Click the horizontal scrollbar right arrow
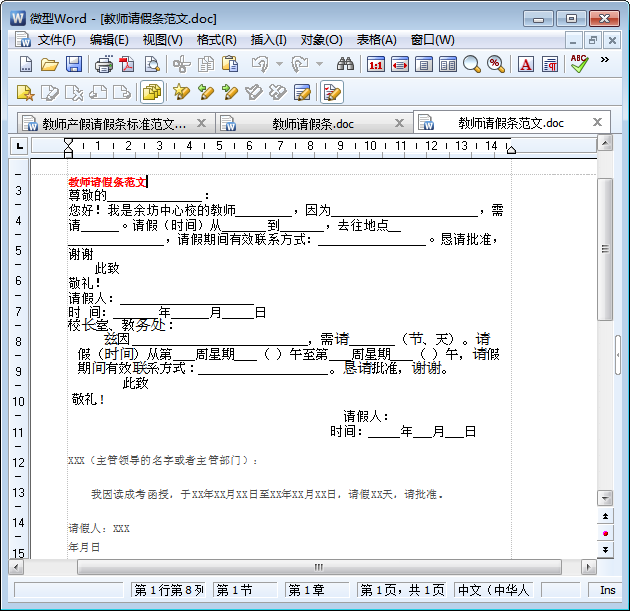The height and width of the screenshot is (611, 630). pyautogui.click(x=589, y=567)
